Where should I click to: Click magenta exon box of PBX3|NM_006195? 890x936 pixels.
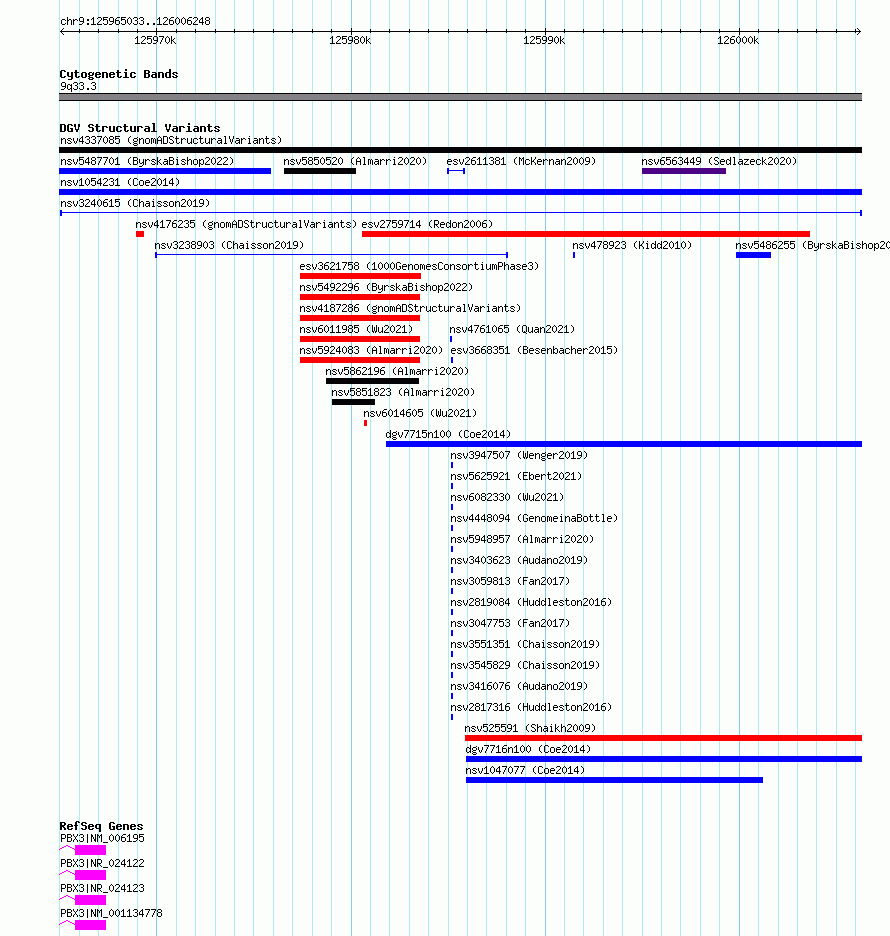point(90,850)
